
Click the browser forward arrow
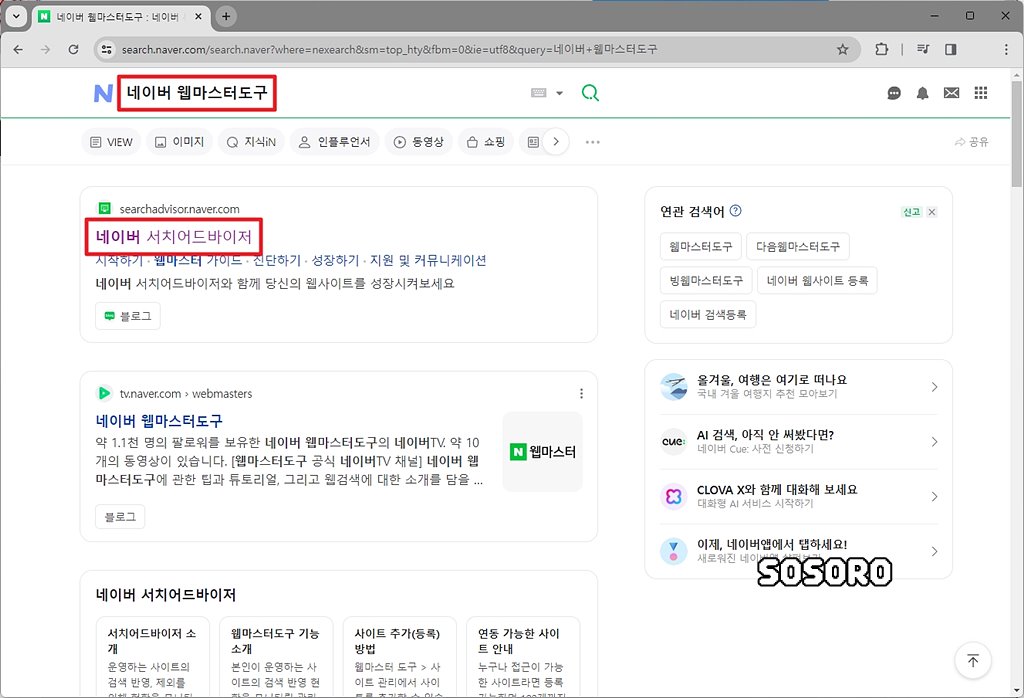point(45,50)
